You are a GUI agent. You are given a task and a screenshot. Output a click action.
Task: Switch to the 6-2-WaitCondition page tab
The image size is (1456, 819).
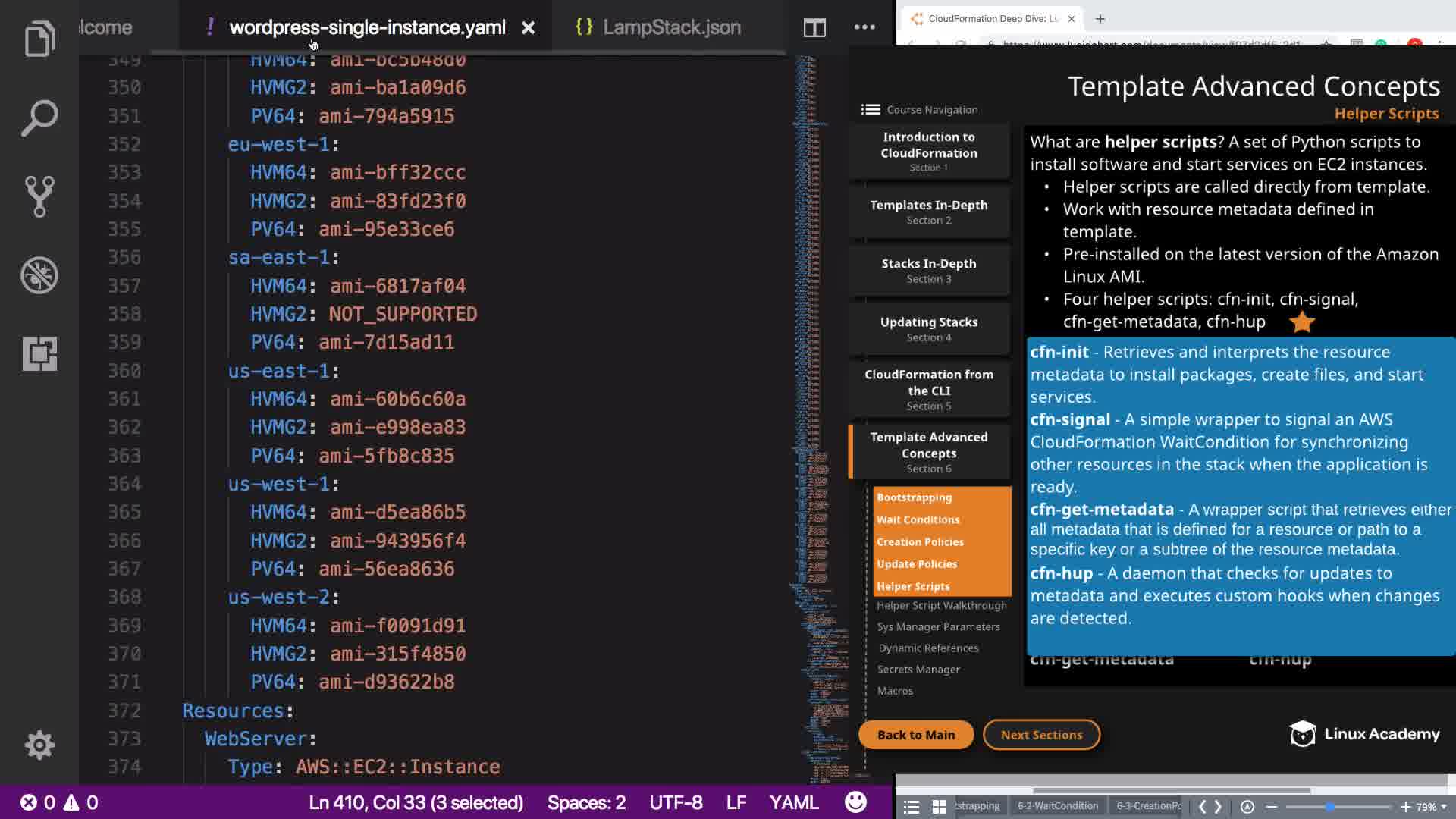(x=1057, y=806)
